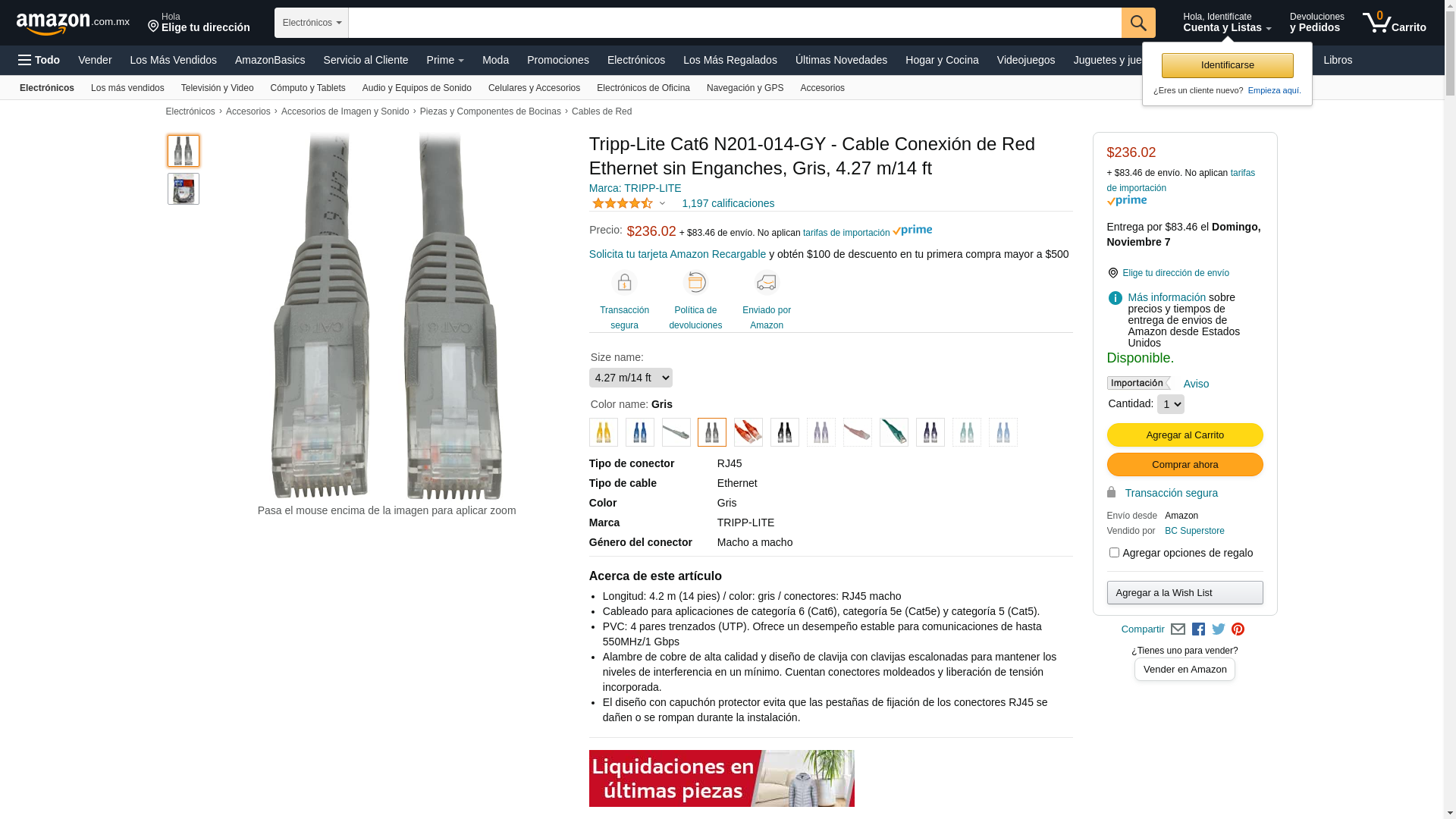Click the Agregar al Carrito button

tap(1185, 435)
